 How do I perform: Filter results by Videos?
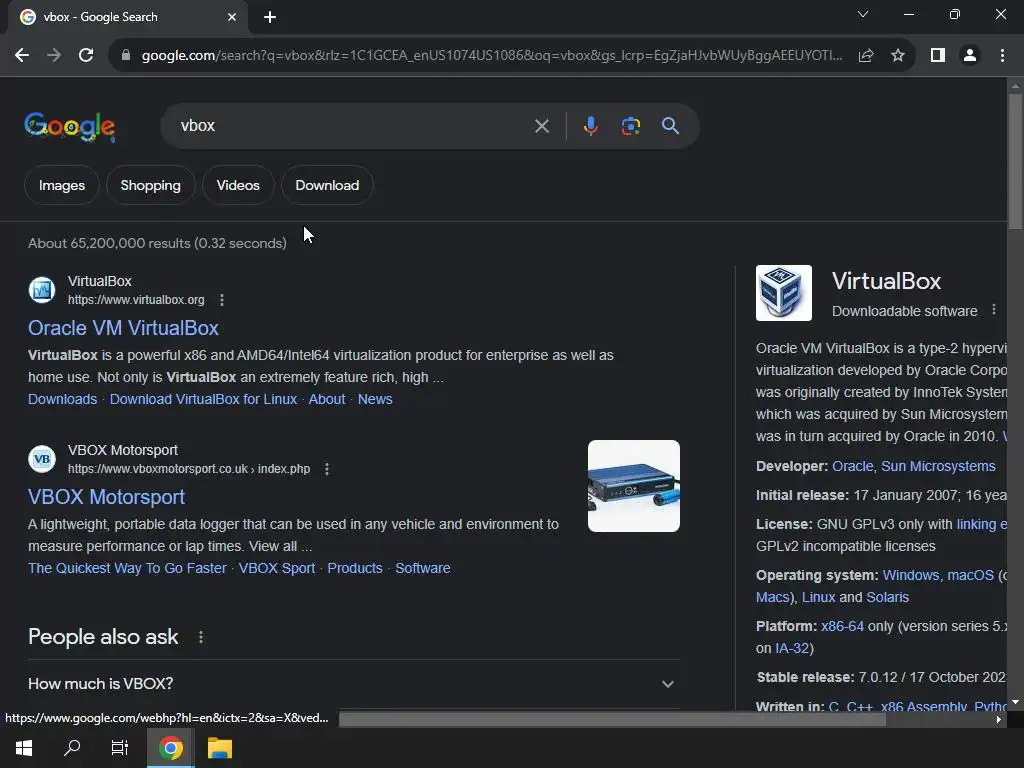[x=238, y=185]
